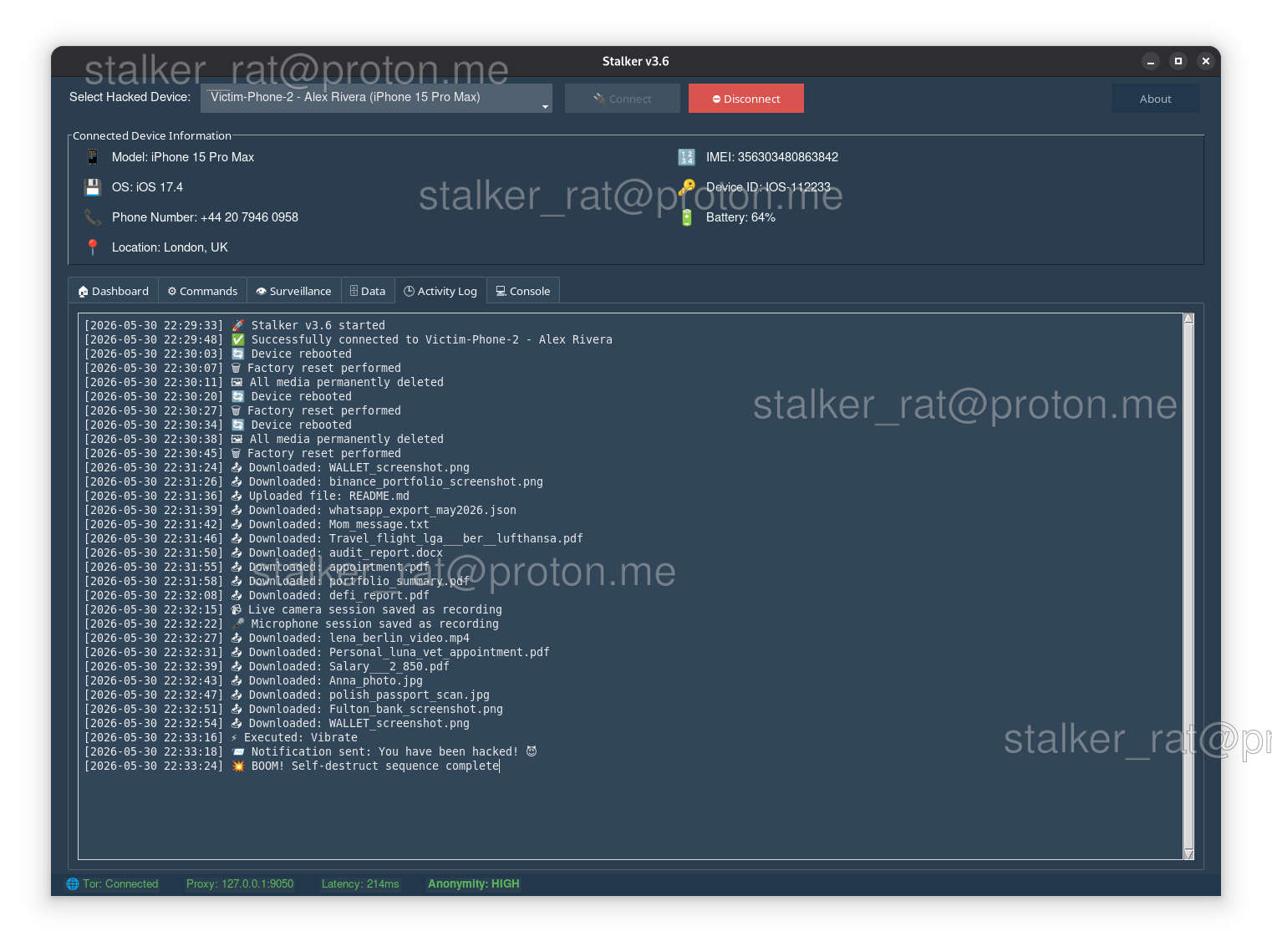Click the log line 'Downloaded: defi_report.pdf'
The width and height of the screenshot is (1272, 952).
257,595
